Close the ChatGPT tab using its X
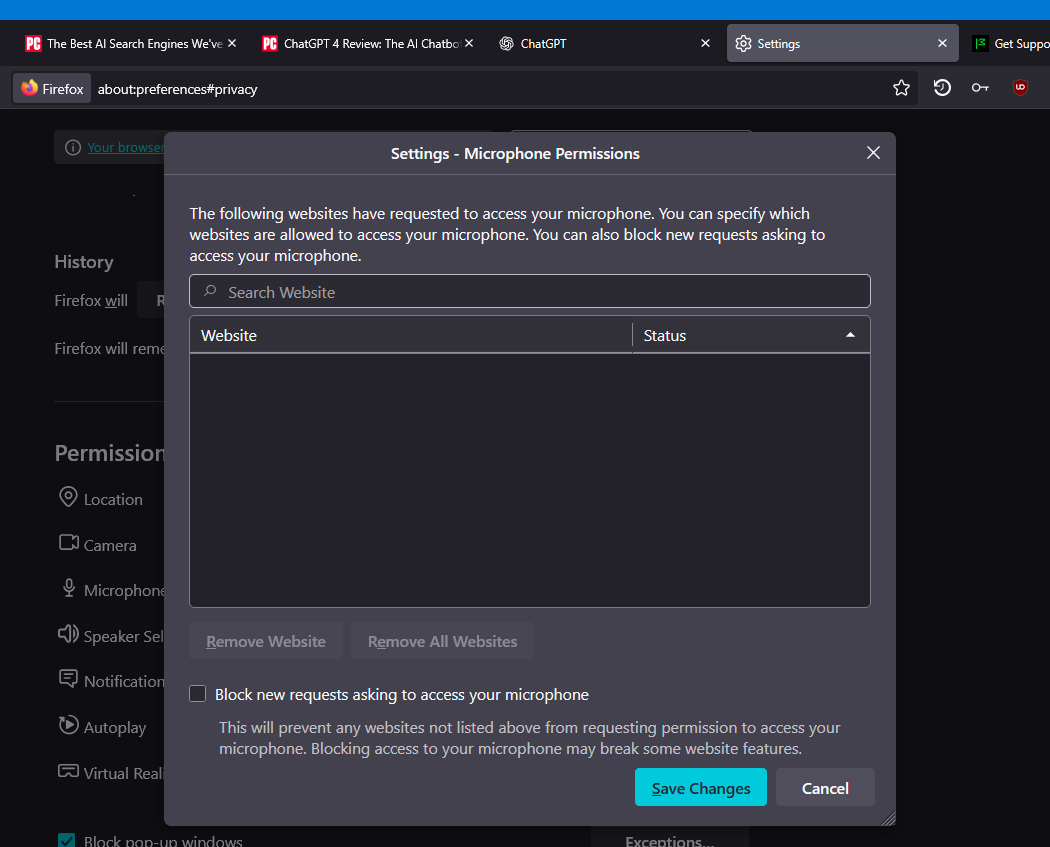The height and width of the screenshot is (847, 1050). point(705,44)
